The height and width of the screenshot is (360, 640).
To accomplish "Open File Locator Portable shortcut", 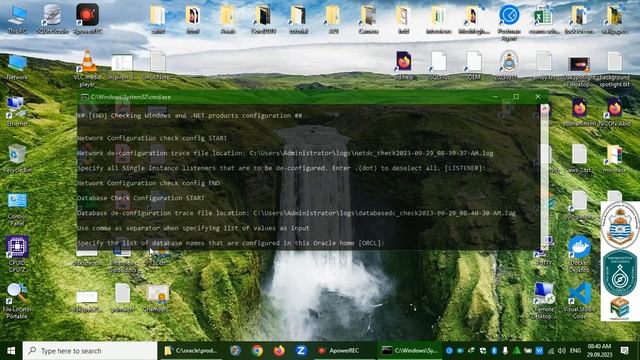I will 17,300.
